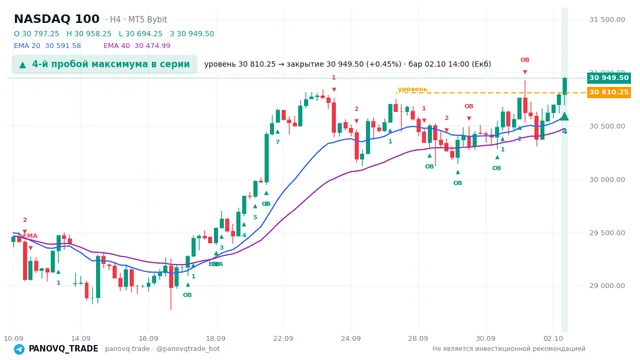The width and height of the screenshot is (640, 360).
Task: Click the 30 500.00 price axis label
Action: pos(607,126)
